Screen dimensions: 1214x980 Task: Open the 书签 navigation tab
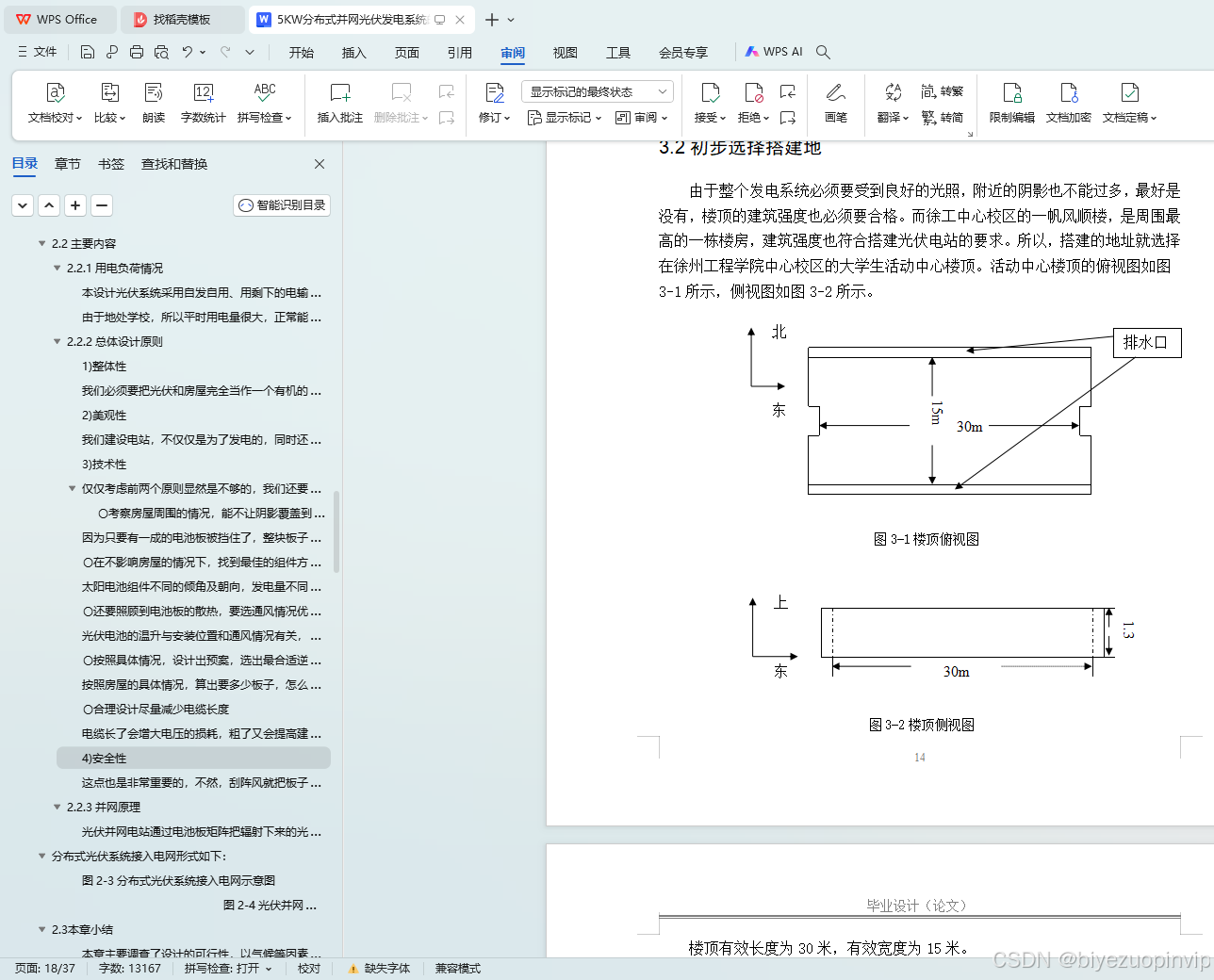111,164
